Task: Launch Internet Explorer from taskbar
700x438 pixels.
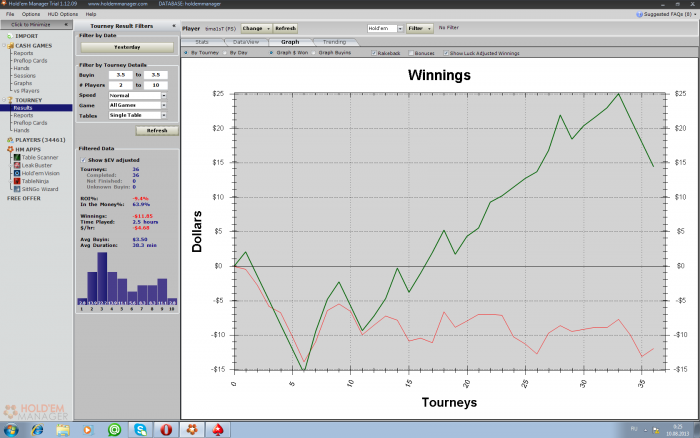Action: coord(37,430)
